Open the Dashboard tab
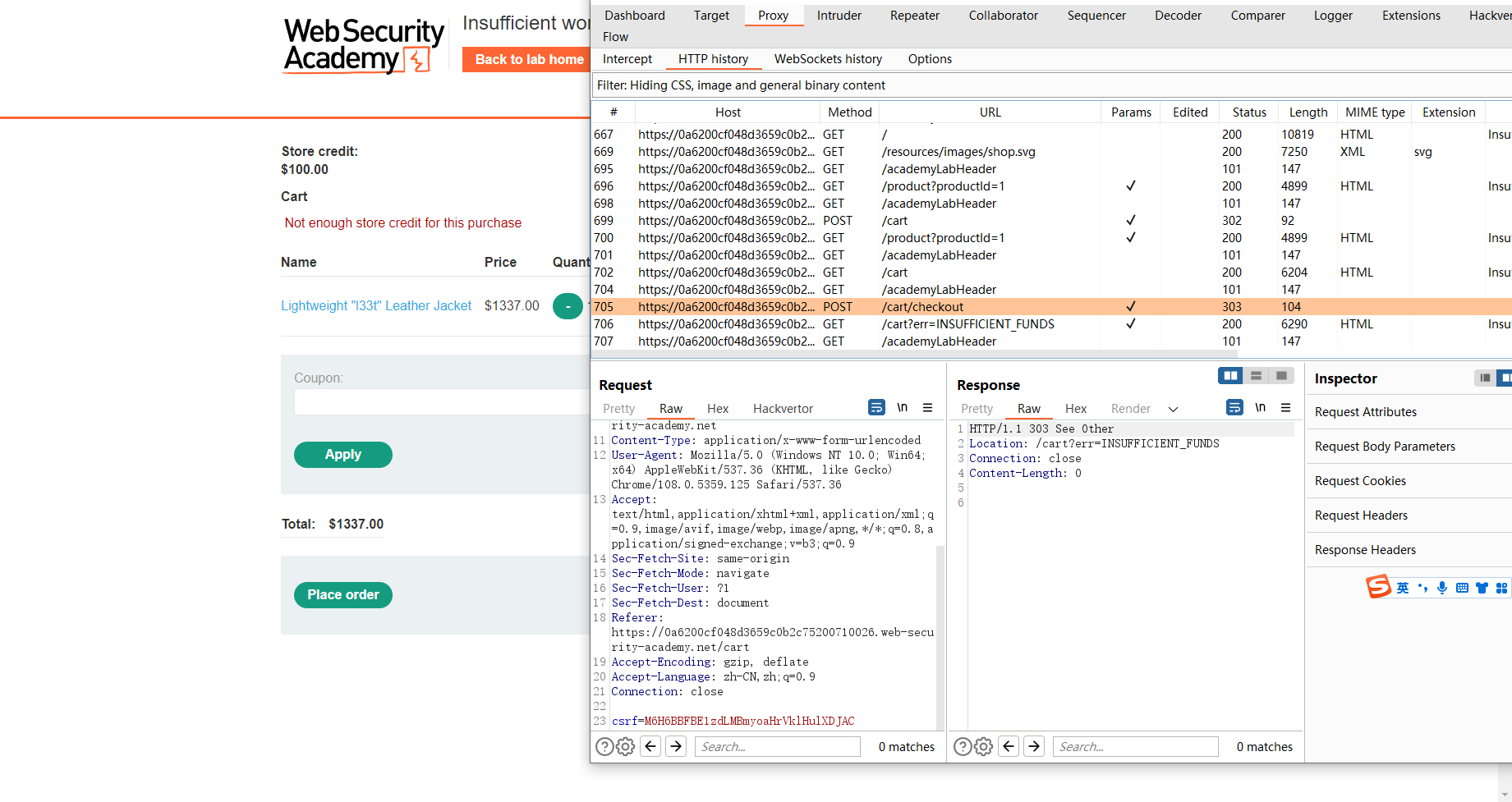Image resolution: width=1512 pixels, height=802 pixels. 635,16
